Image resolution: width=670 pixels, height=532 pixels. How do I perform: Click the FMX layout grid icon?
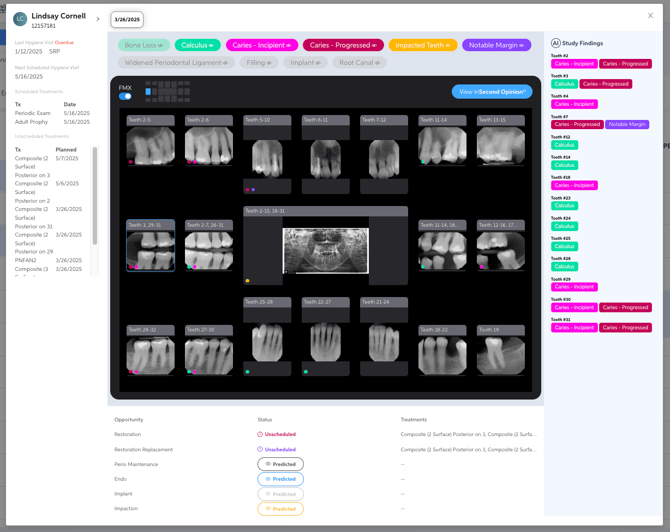167,91
